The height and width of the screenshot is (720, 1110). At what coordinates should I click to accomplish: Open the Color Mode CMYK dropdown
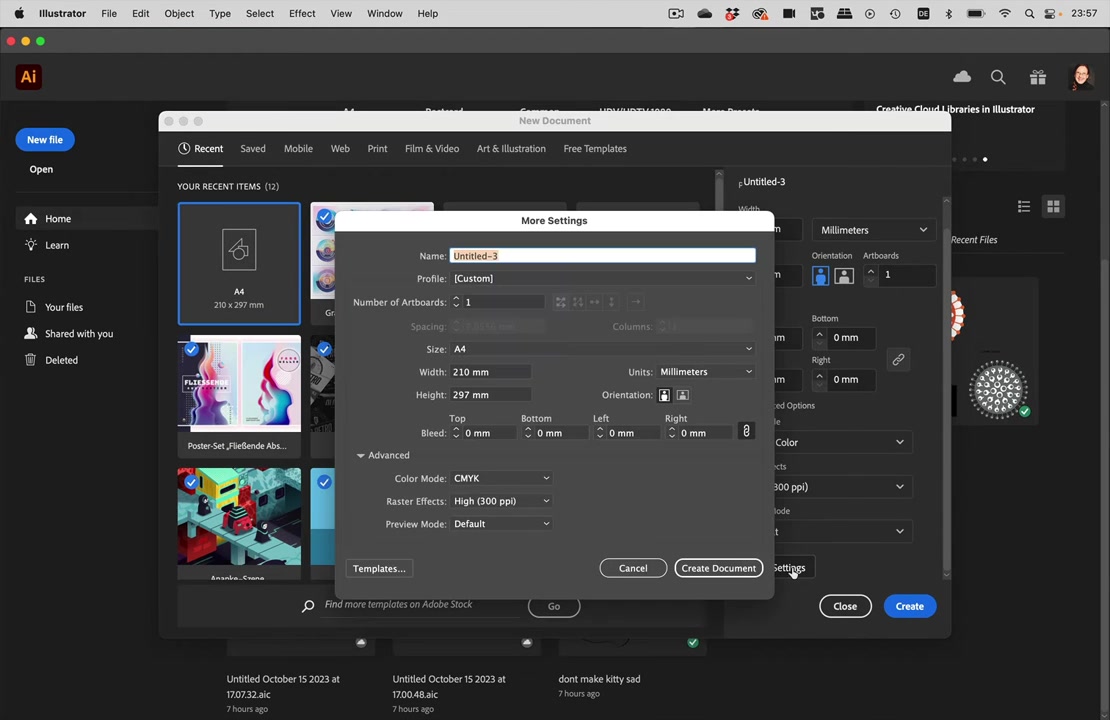click(501, 479)
